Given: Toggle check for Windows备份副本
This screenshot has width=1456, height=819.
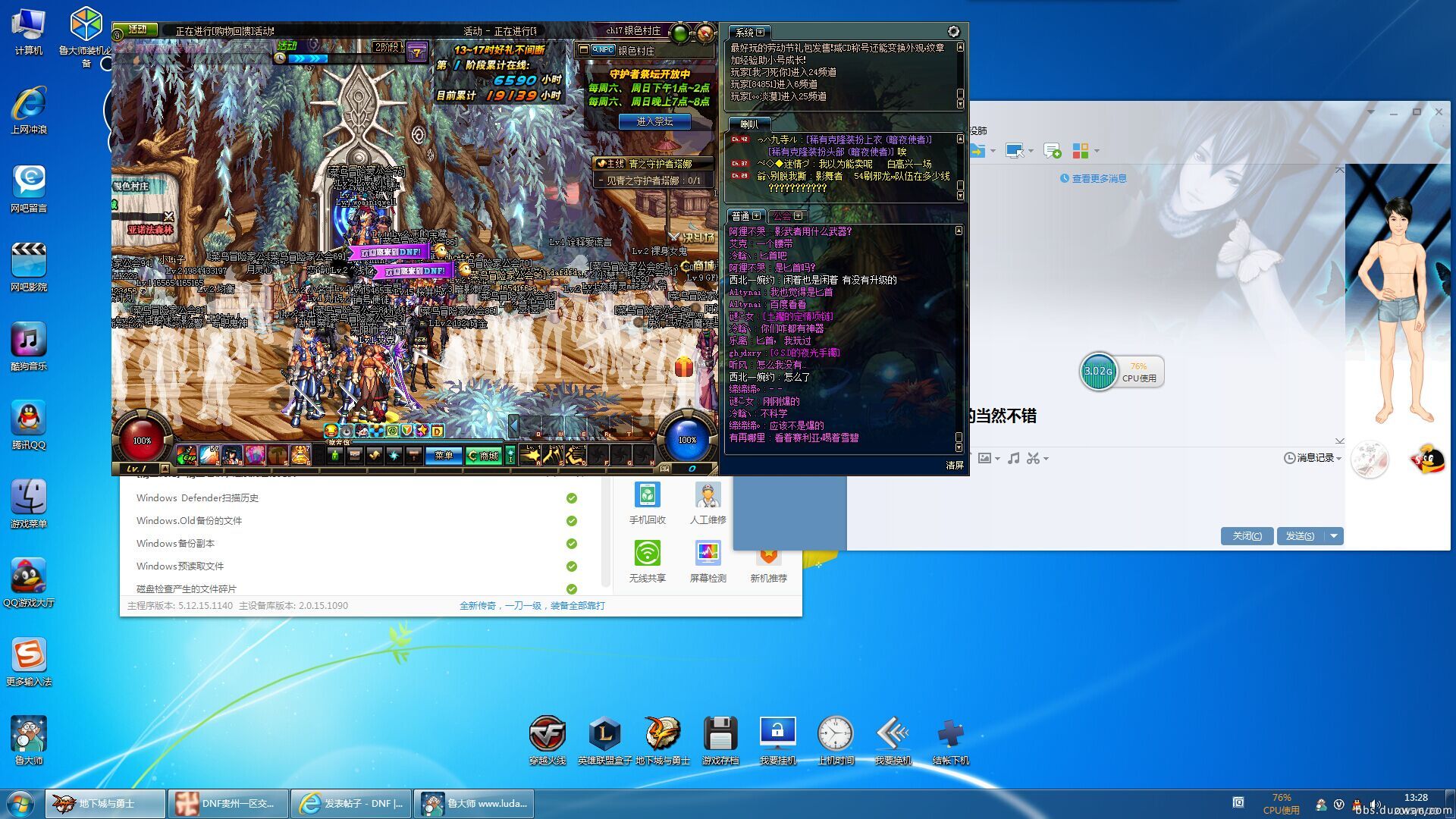Looking at the screenshot, I should pos(572,544).
